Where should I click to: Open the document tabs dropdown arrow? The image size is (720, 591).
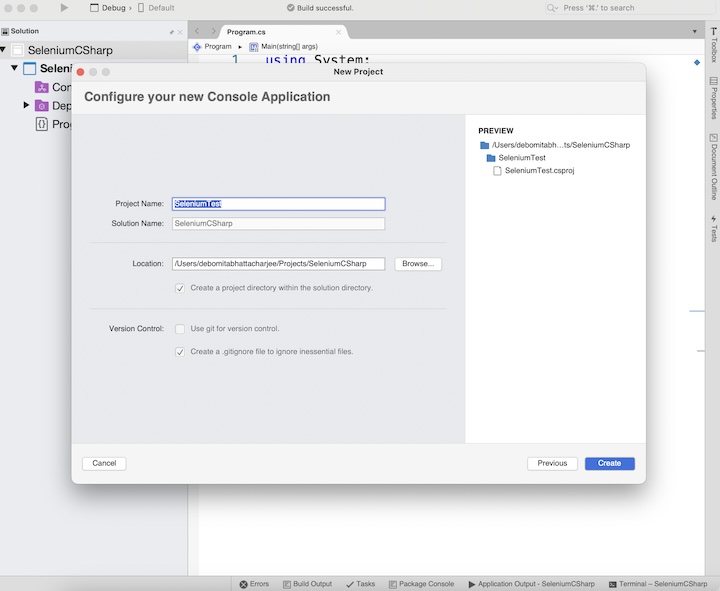point(695,32)
